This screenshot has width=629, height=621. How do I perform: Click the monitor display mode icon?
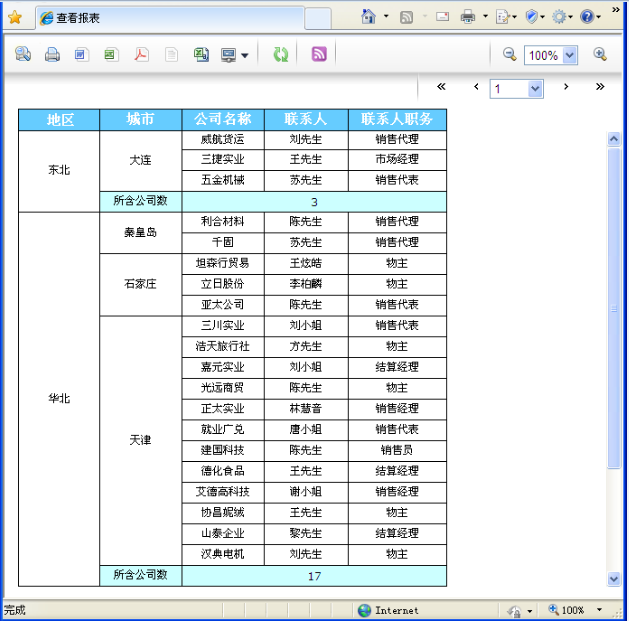click(x=229, y=55)
